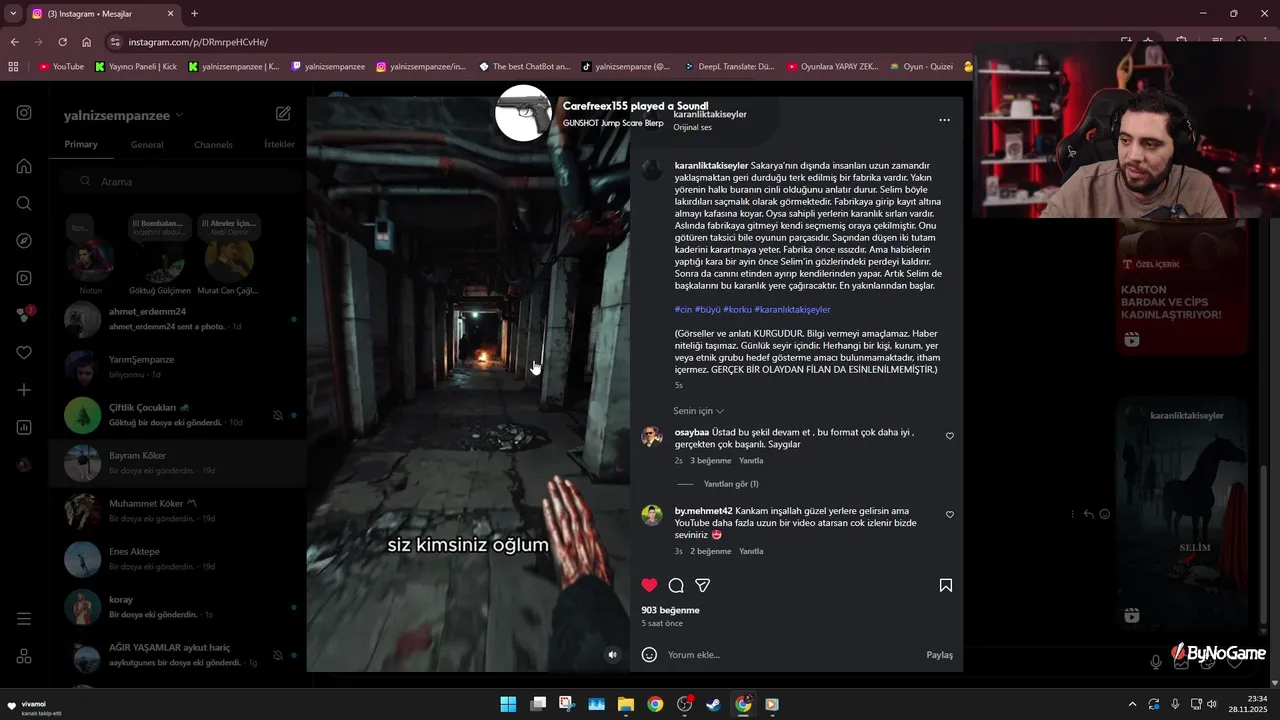The height and width of the screenshot is (720, 1280).
Task: Reply to by.mehmet42's comment via Yanıtla
Action: point(751,551)
